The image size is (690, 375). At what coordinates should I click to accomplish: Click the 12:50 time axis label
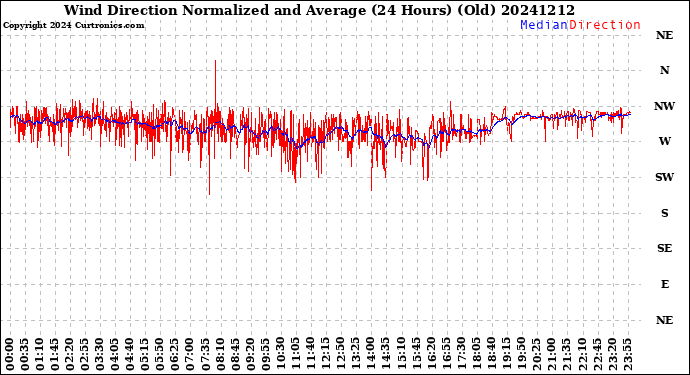coord(341,355)
